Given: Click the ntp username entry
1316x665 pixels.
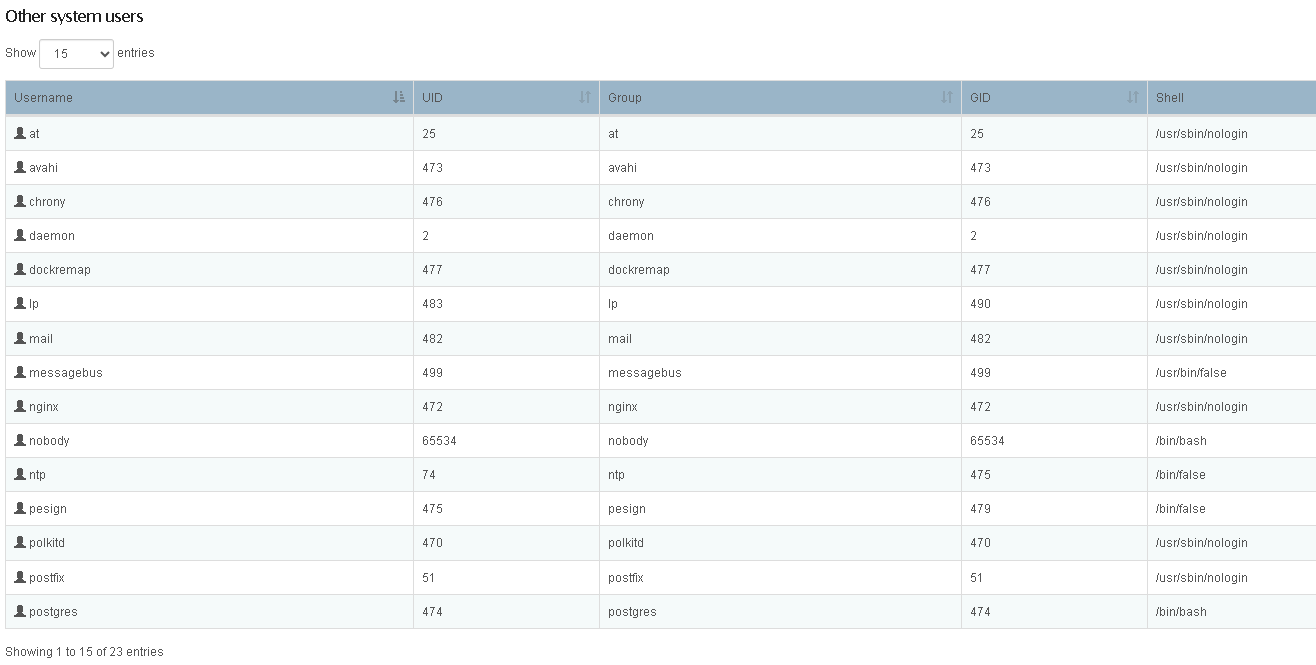Looking at the screenshot, I should (38, 475).
